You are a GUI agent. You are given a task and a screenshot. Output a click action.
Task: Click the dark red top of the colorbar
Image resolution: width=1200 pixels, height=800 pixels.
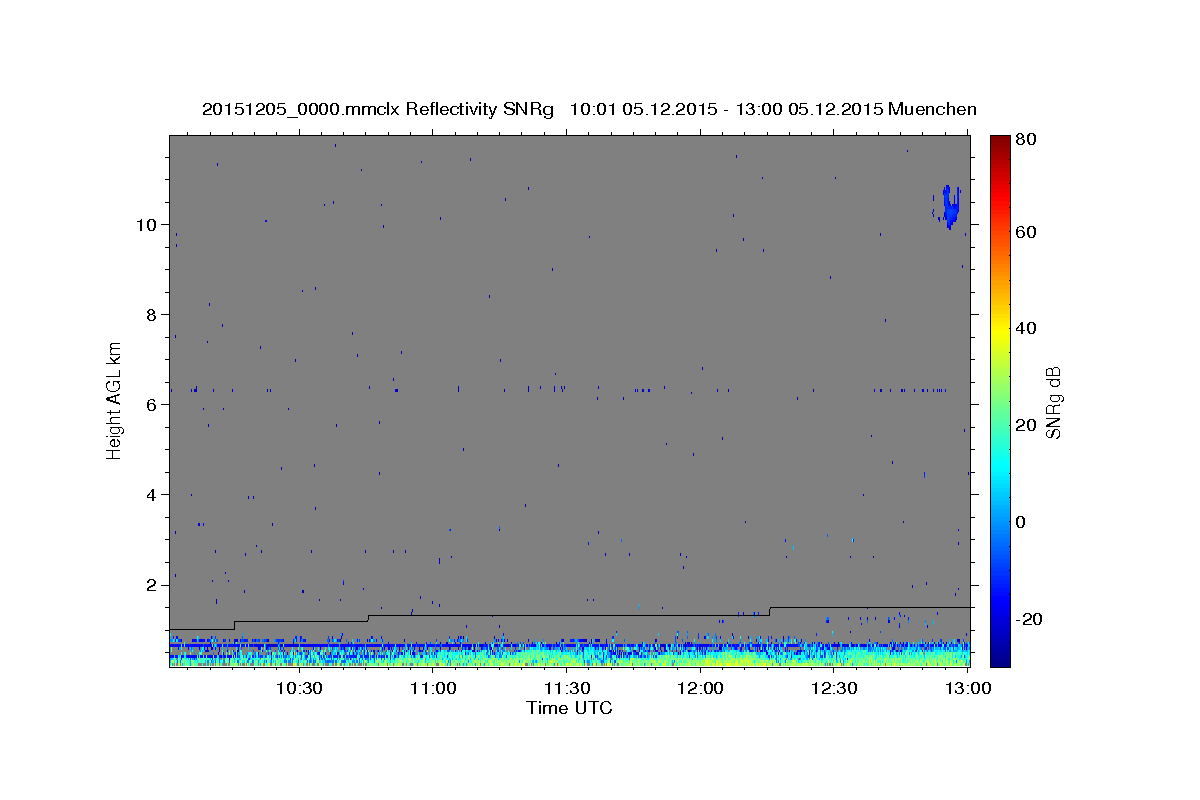point(1000,145)
